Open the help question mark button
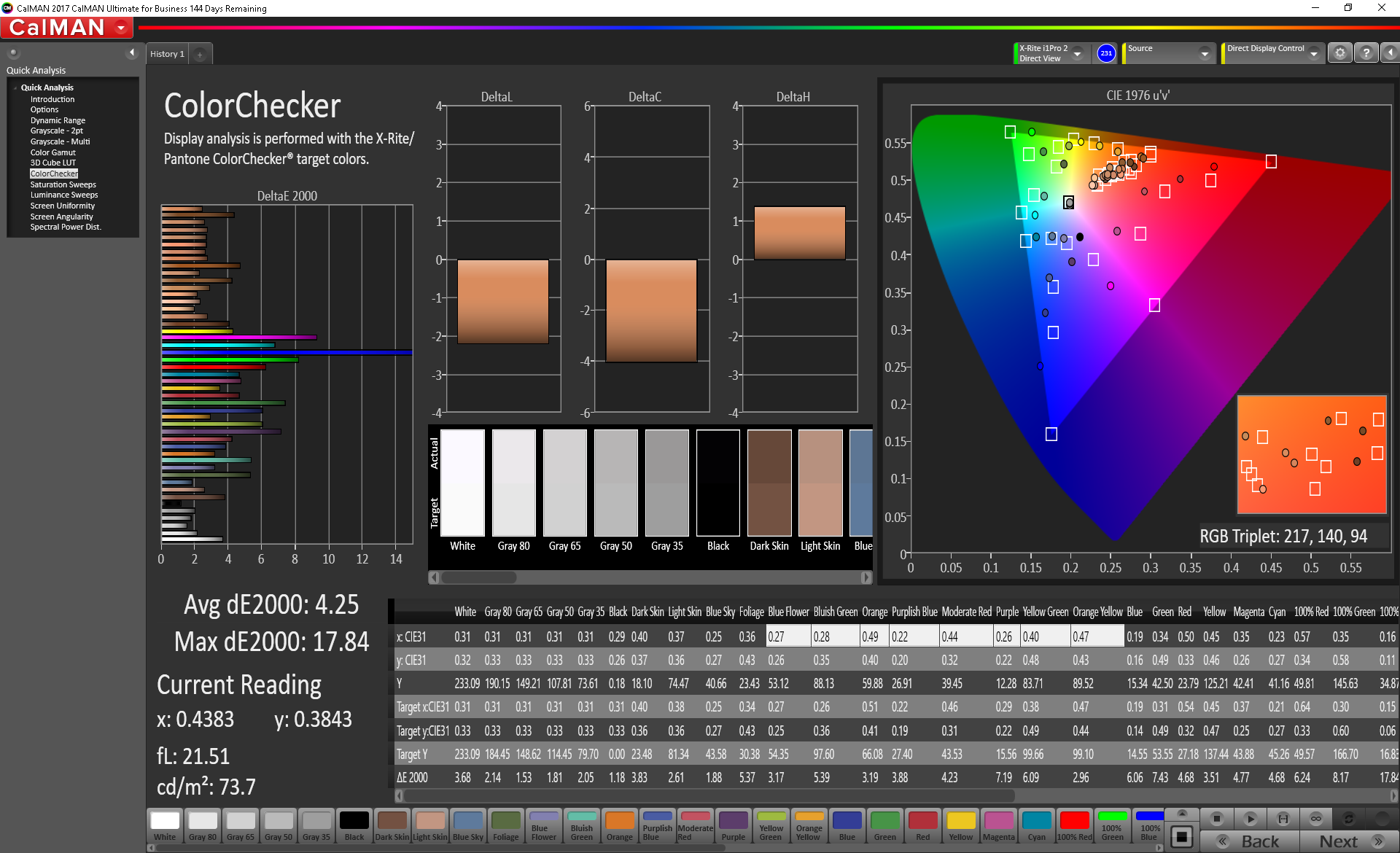This screenshot has width=1400, height=853. (x=1366, y=53)
